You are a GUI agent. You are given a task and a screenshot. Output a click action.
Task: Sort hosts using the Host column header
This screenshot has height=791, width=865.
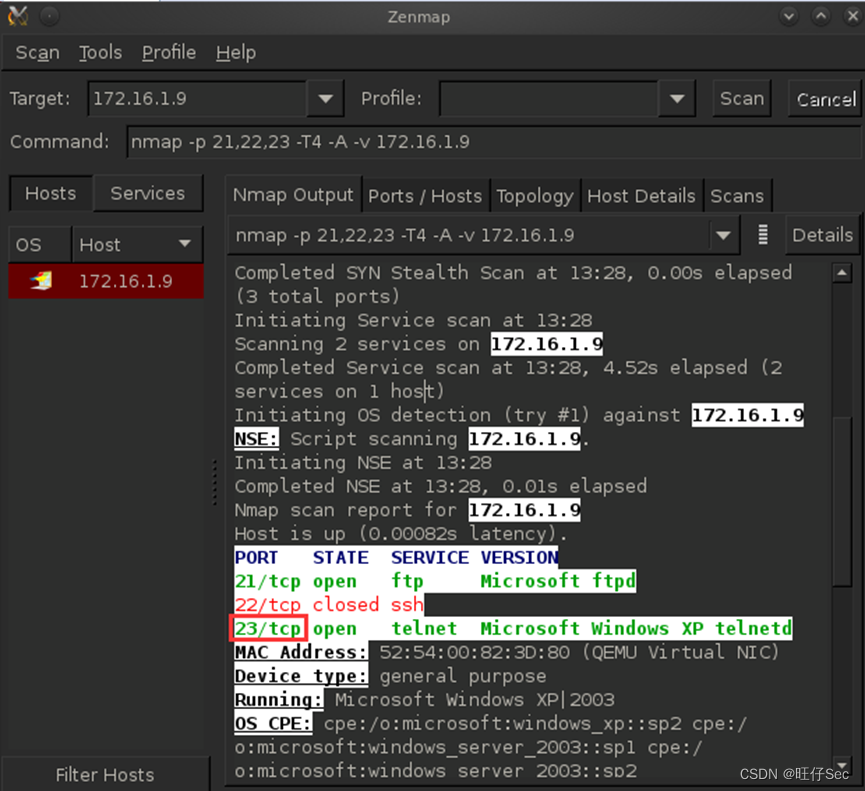click(x=137, y=244)
